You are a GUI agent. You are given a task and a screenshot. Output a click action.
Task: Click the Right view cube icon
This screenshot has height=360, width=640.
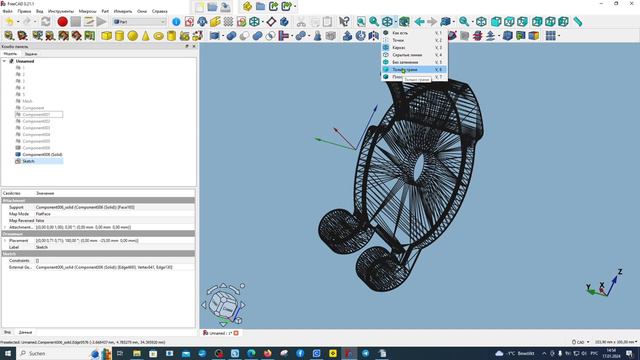[x=522, y=22]
